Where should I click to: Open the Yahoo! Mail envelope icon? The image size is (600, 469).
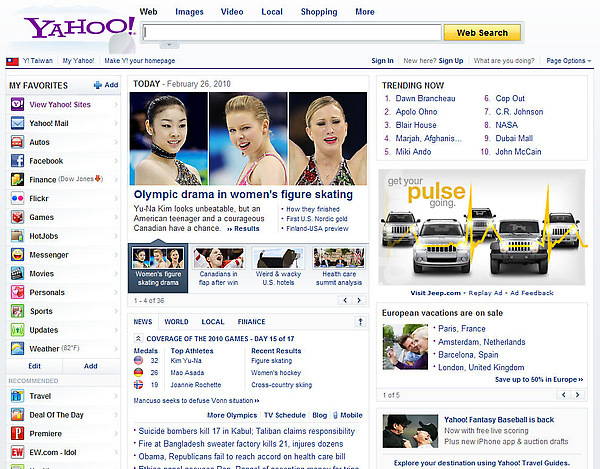[x=17, y=123]
